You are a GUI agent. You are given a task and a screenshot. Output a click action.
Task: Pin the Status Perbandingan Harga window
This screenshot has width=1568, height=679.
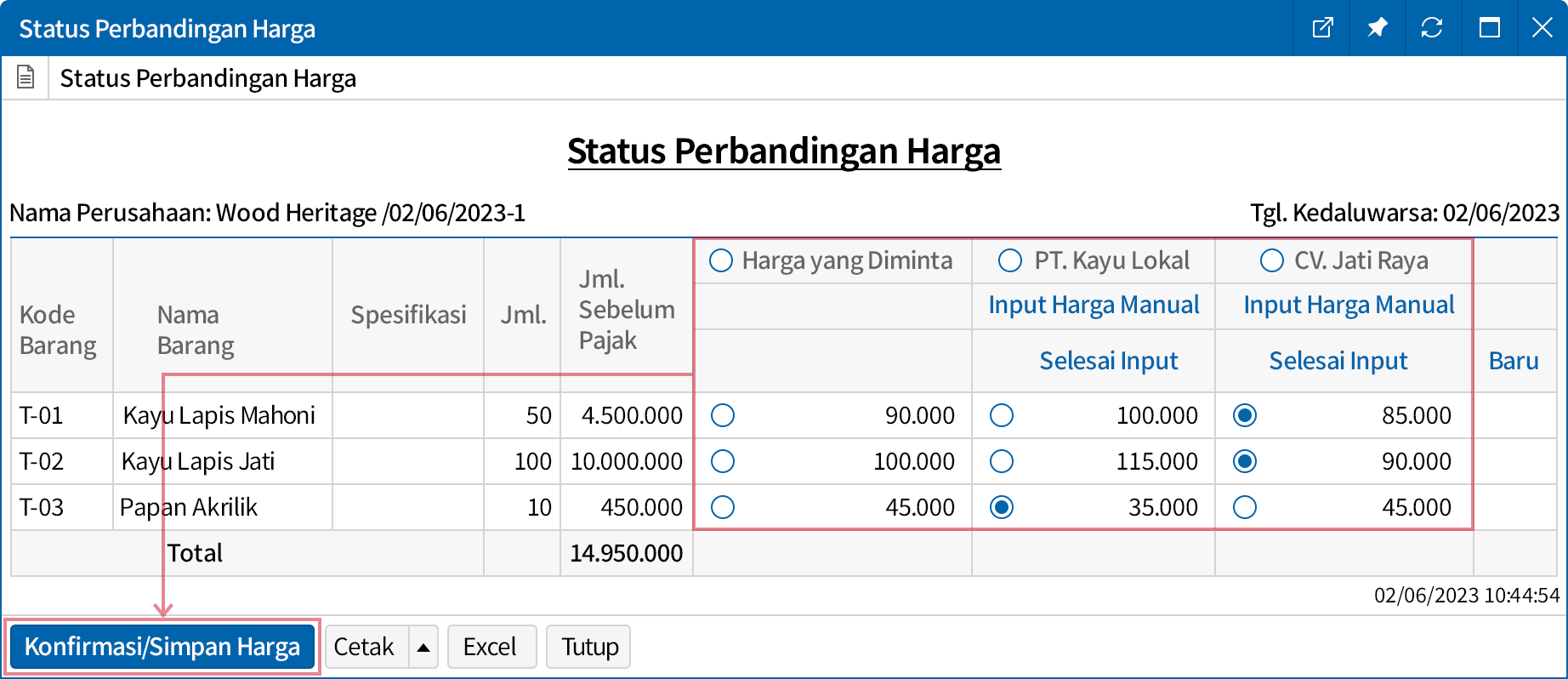tap(1377, 28)
